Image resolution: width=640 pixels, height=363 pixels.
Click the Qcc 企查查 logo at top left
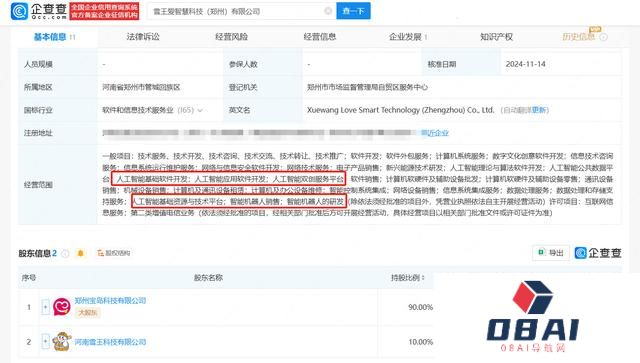pyautogui.click(x=39, y=11)
